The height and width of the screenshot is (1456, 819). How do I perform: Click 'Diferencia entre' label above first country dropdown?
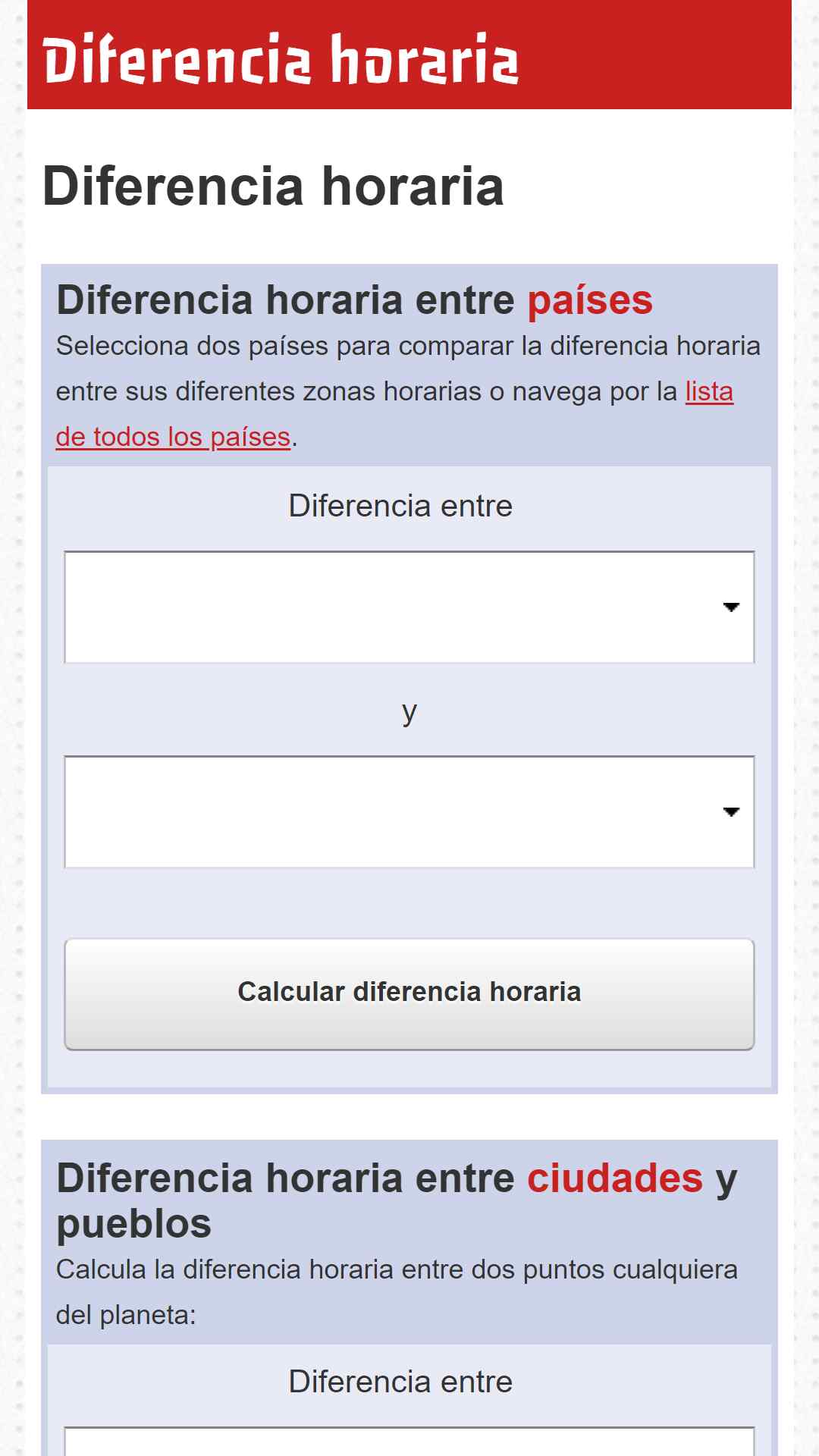pyautogui.click(x=400, y=506)
